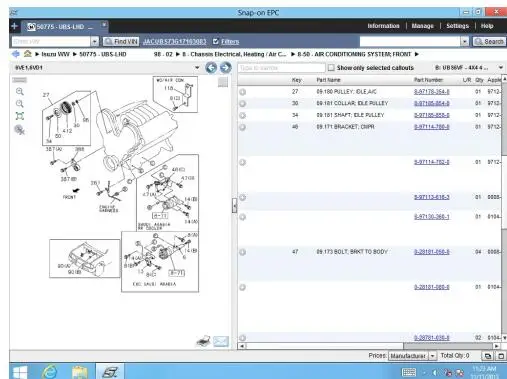This screenshot has height=379, width=507.
Task: Click the 8 - Chassis Electrical, Heating breadcrumb
Action: point(234,54)
